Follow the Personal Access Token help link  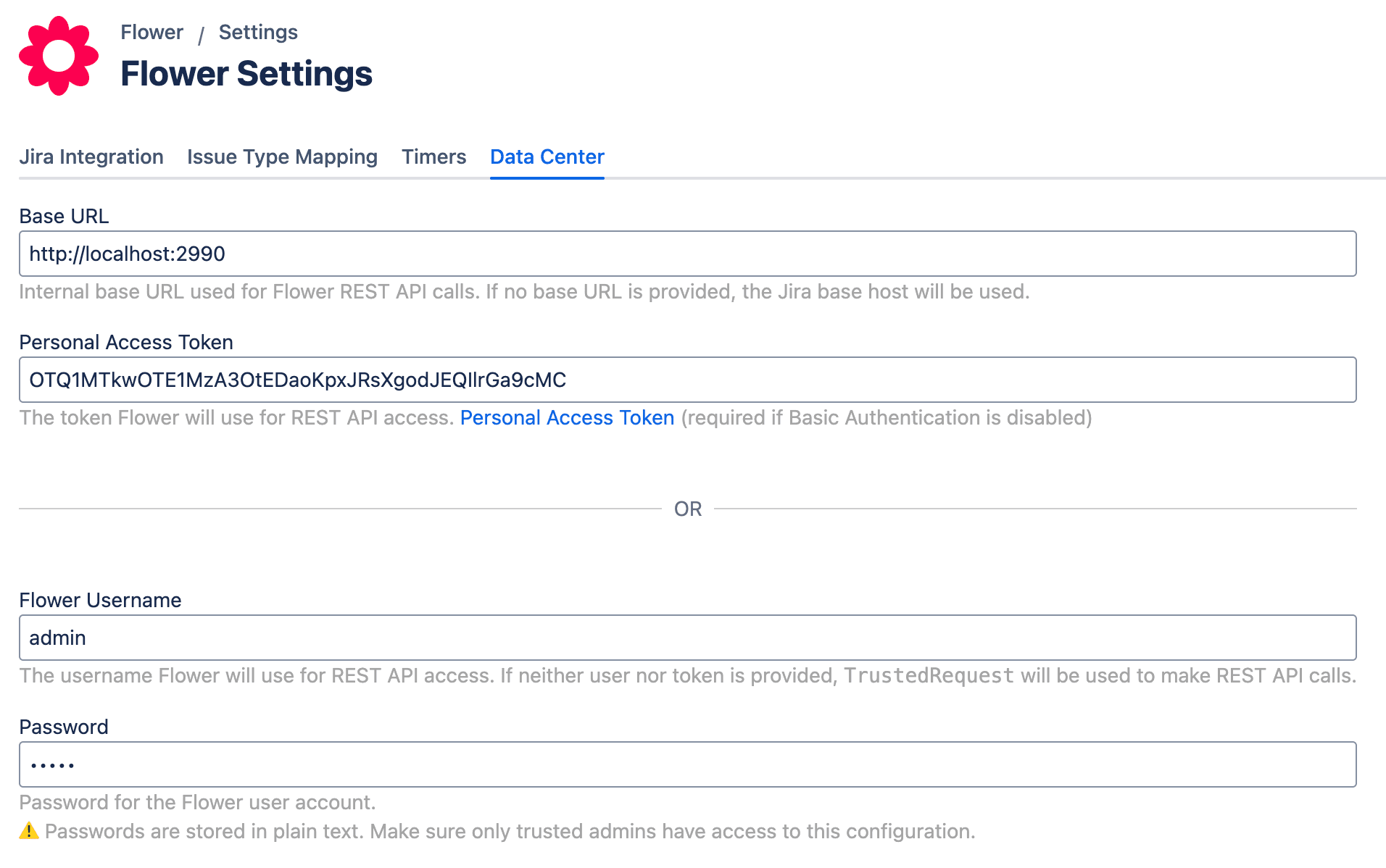[568, 417]
